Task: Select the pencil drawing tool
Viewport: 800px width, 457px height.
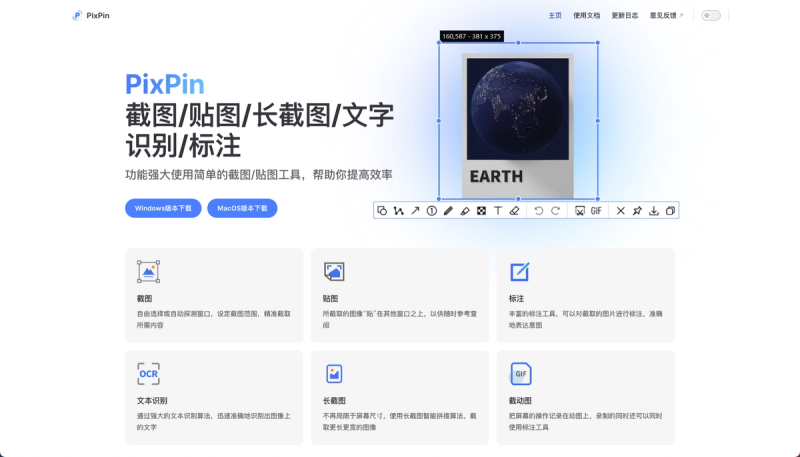Action: 448,211
